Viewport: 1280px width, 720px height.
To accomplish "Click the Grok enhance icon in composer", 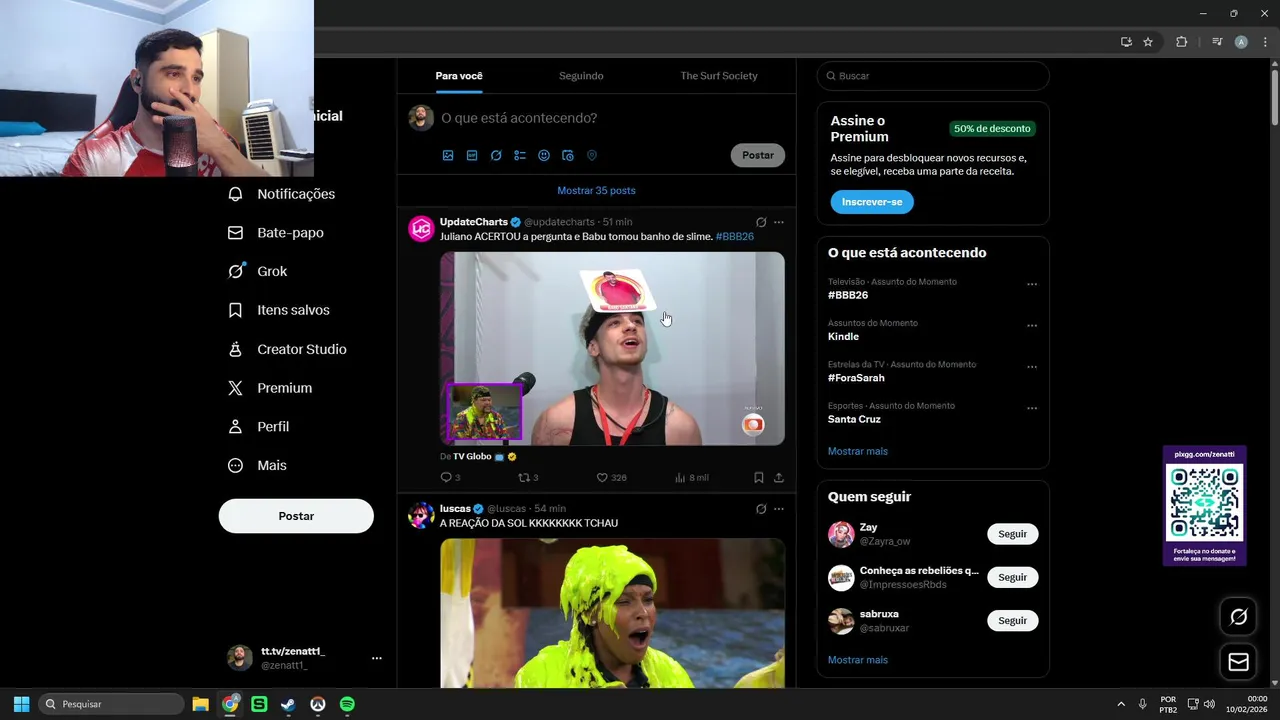I will (x=496, y=155).
